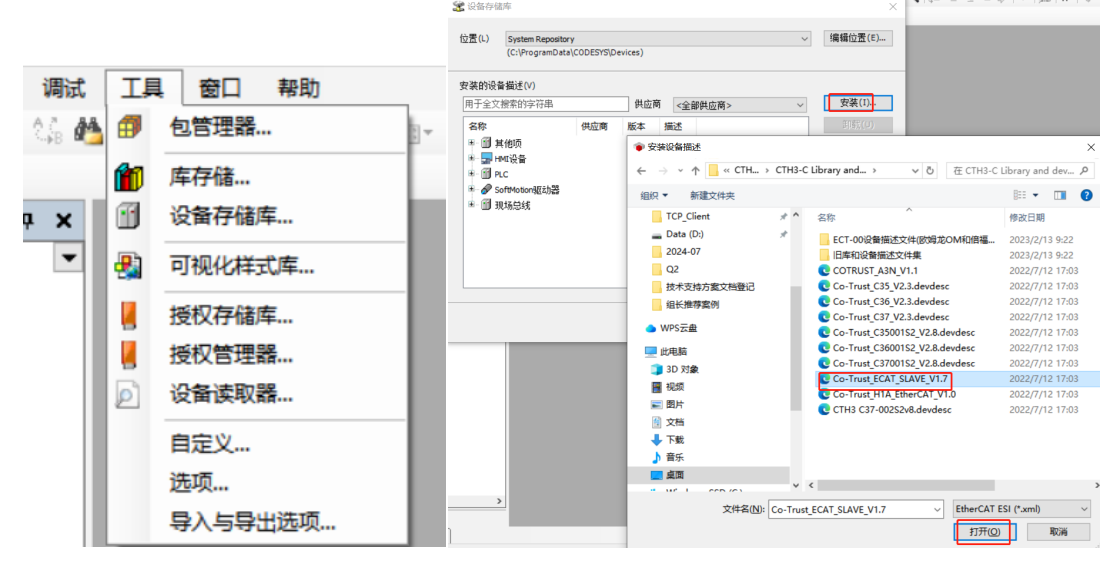Click 新建文件夹 new folder button
This screenshot has height=562, width=1117.
(712, 195)
